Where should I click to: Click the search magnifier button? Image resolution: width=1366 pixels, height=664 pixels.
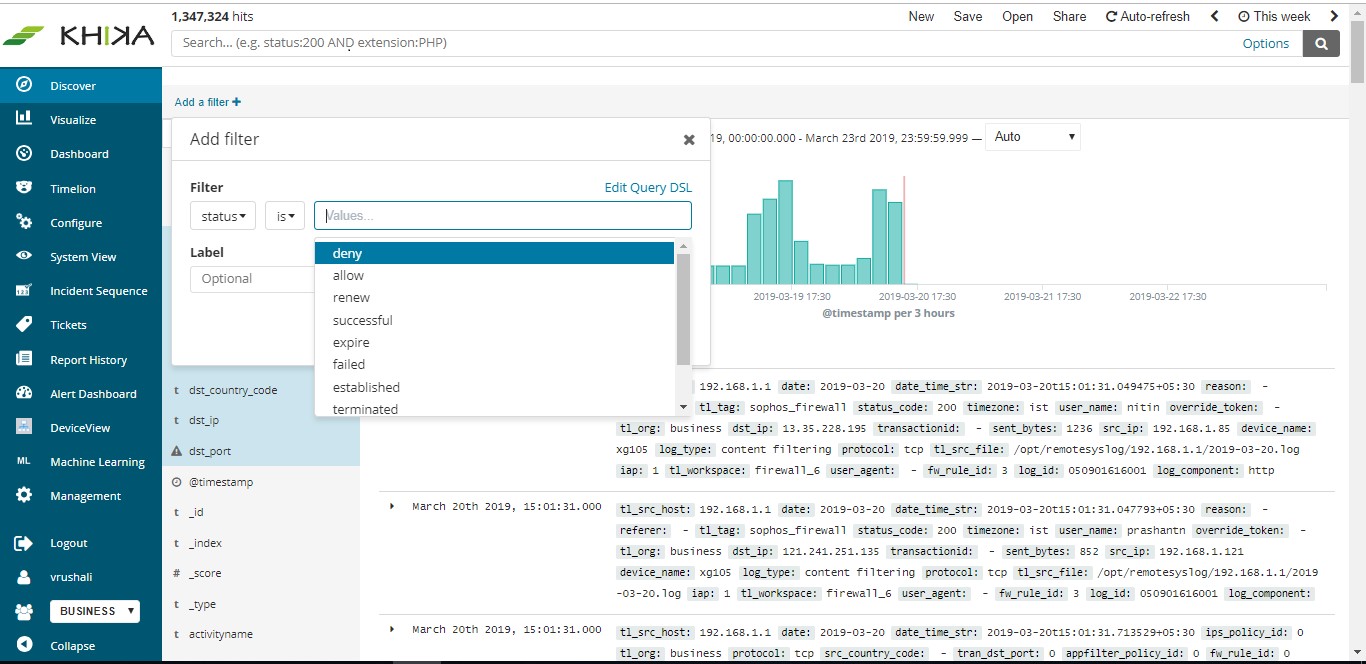(1321, 43)
